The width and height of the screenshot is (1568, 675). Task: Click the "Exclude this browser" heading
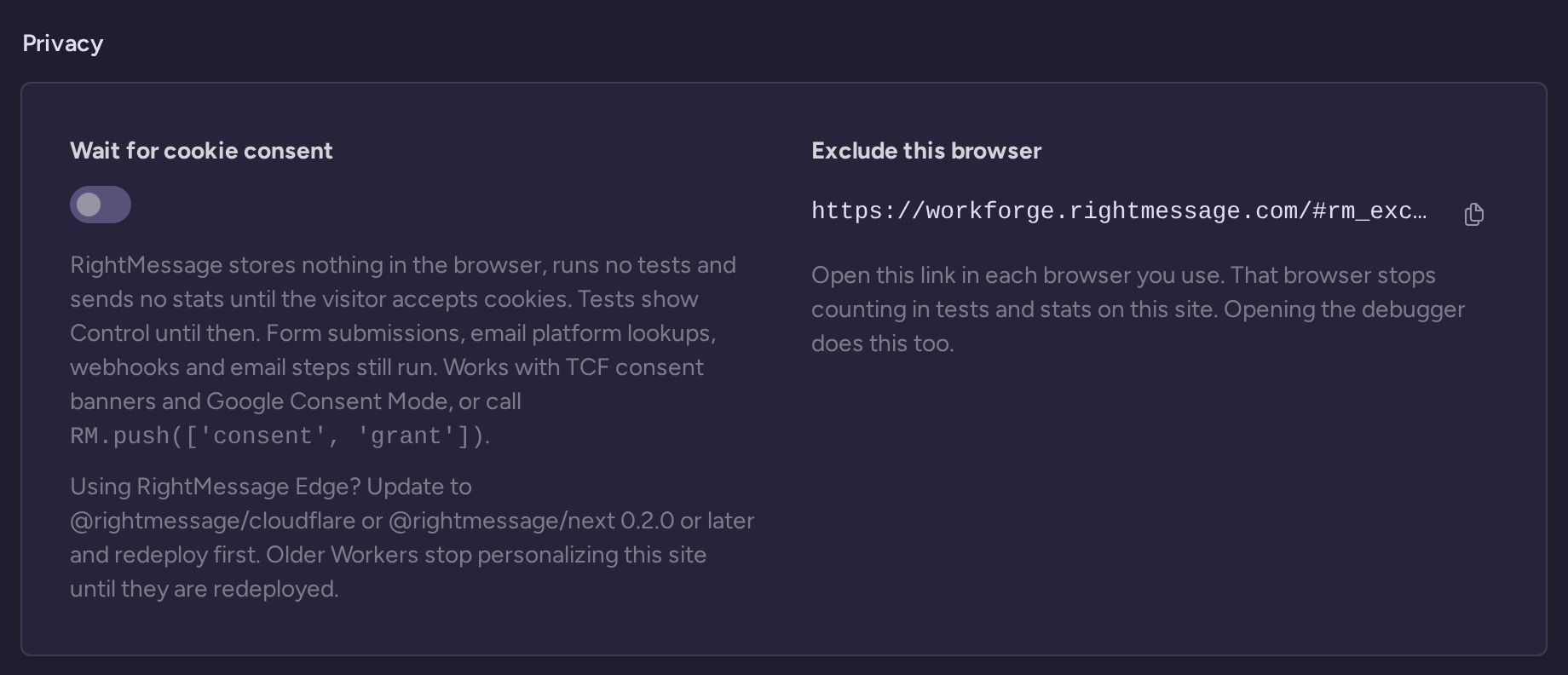click(926, 151)
